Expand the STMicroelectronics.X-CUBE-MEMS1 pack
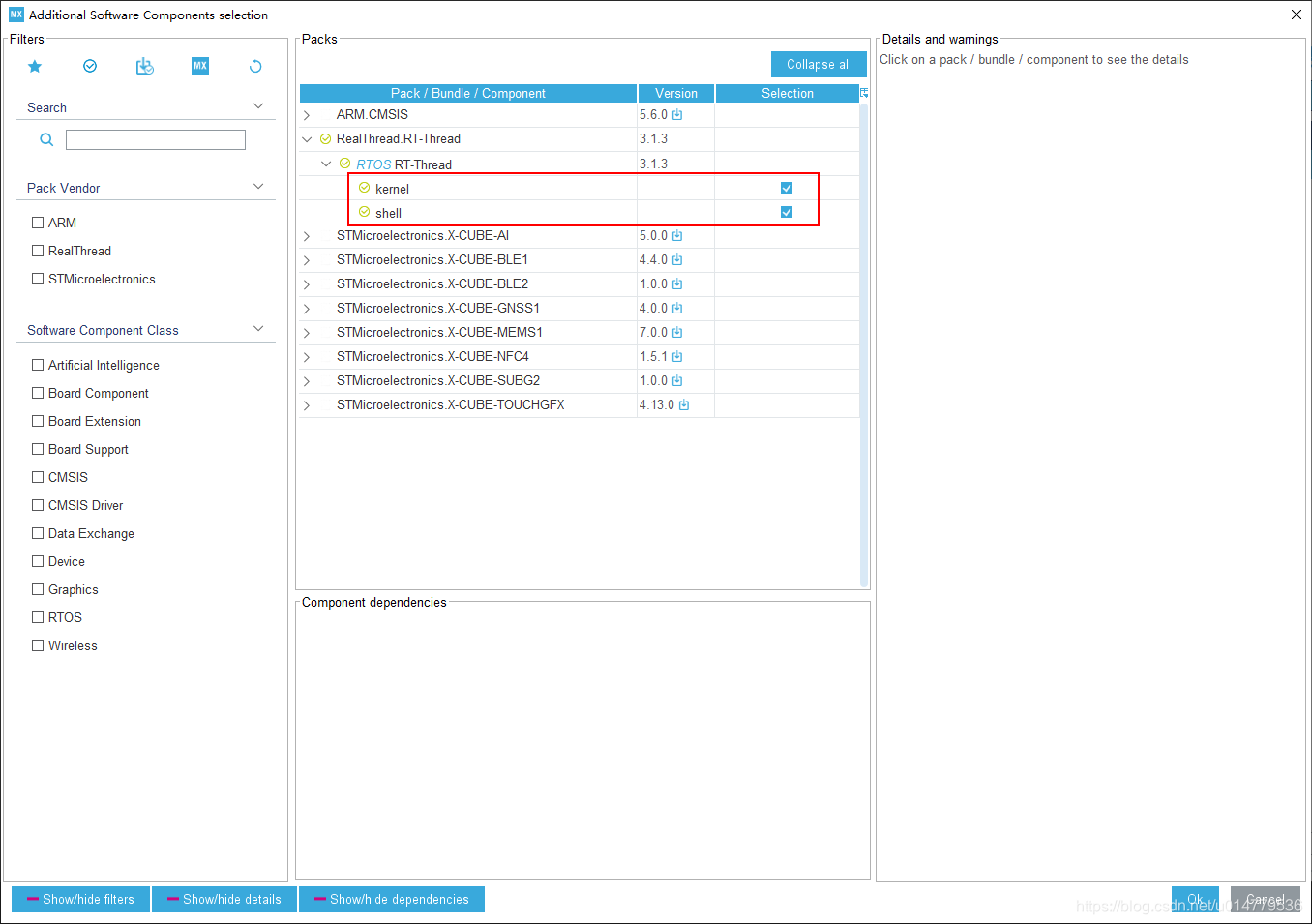The width and height of the screenshot is (1312, 924). click(x=307, y=333)
